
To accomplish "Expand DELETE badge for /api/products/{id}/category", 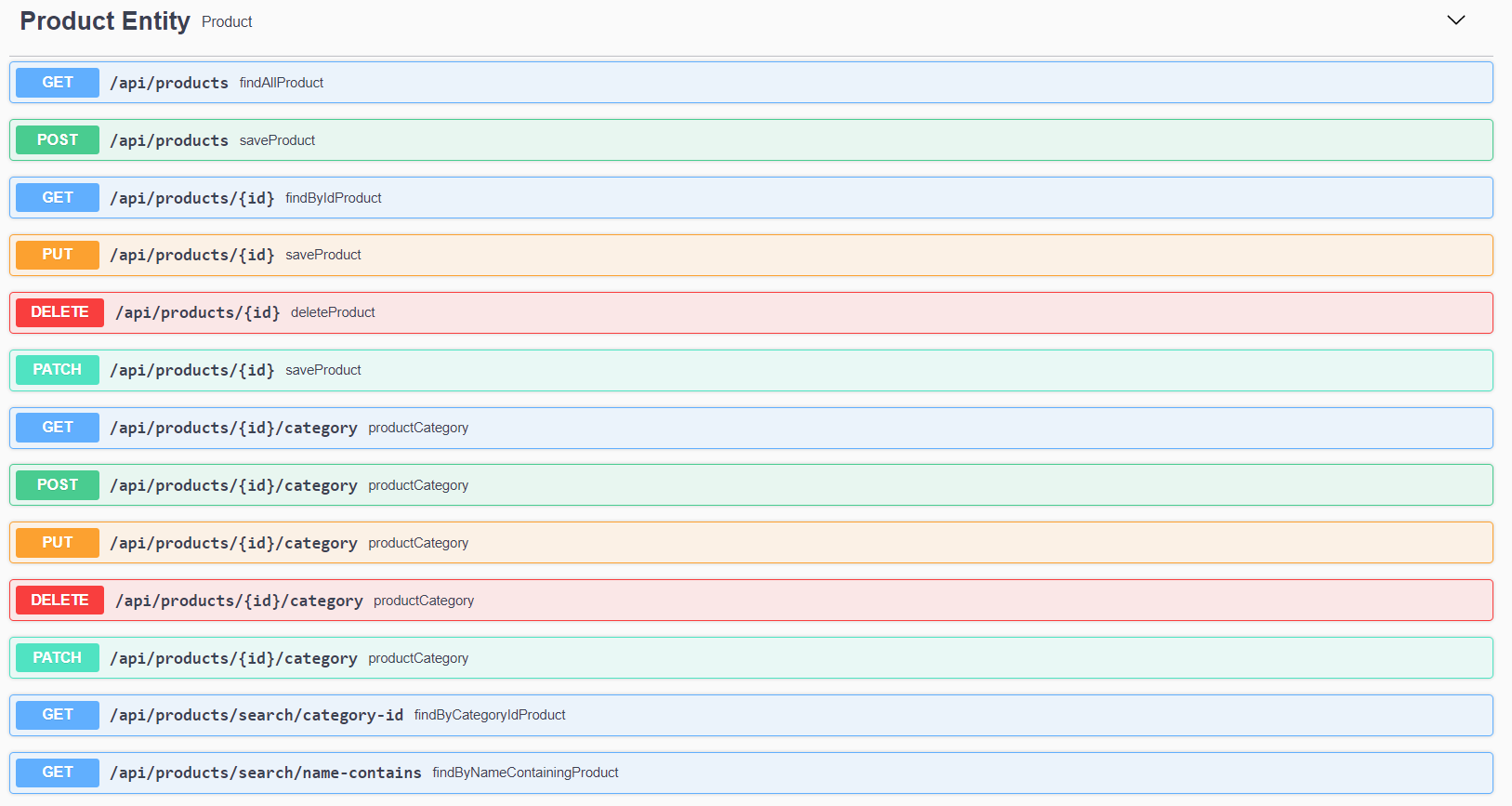I will tap(59, 601).
